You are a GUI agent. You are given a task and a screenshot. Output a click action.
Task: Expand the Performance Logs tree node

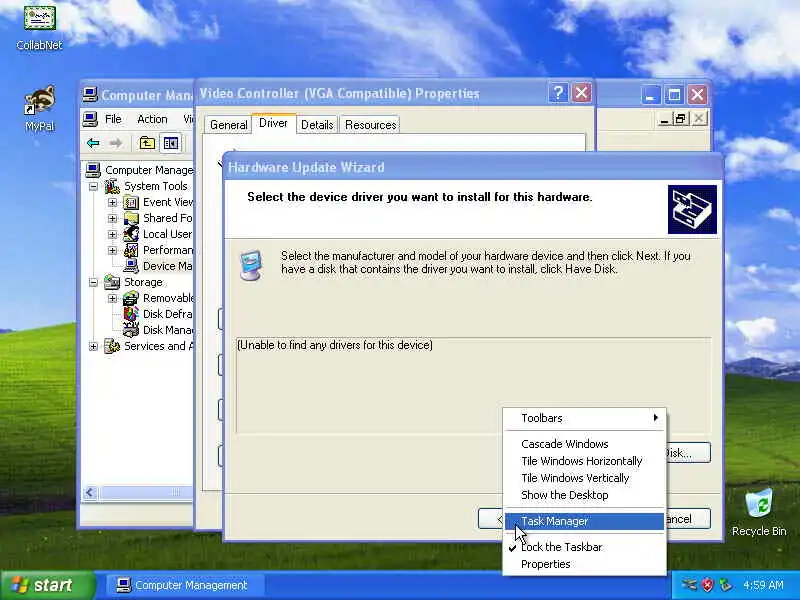click(112, 251)
